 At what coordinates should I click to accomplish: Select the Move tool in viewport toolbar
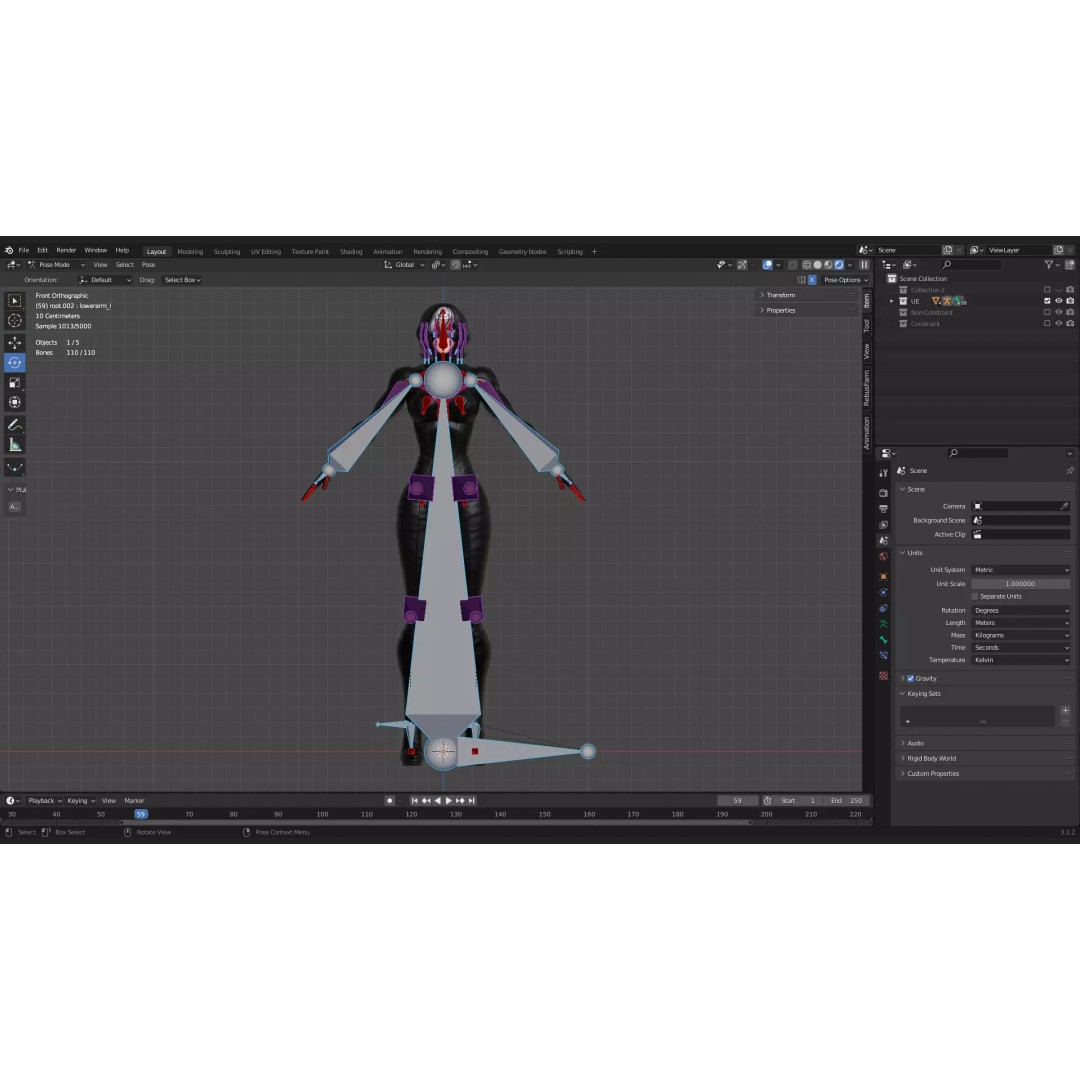tap(14, 343)
